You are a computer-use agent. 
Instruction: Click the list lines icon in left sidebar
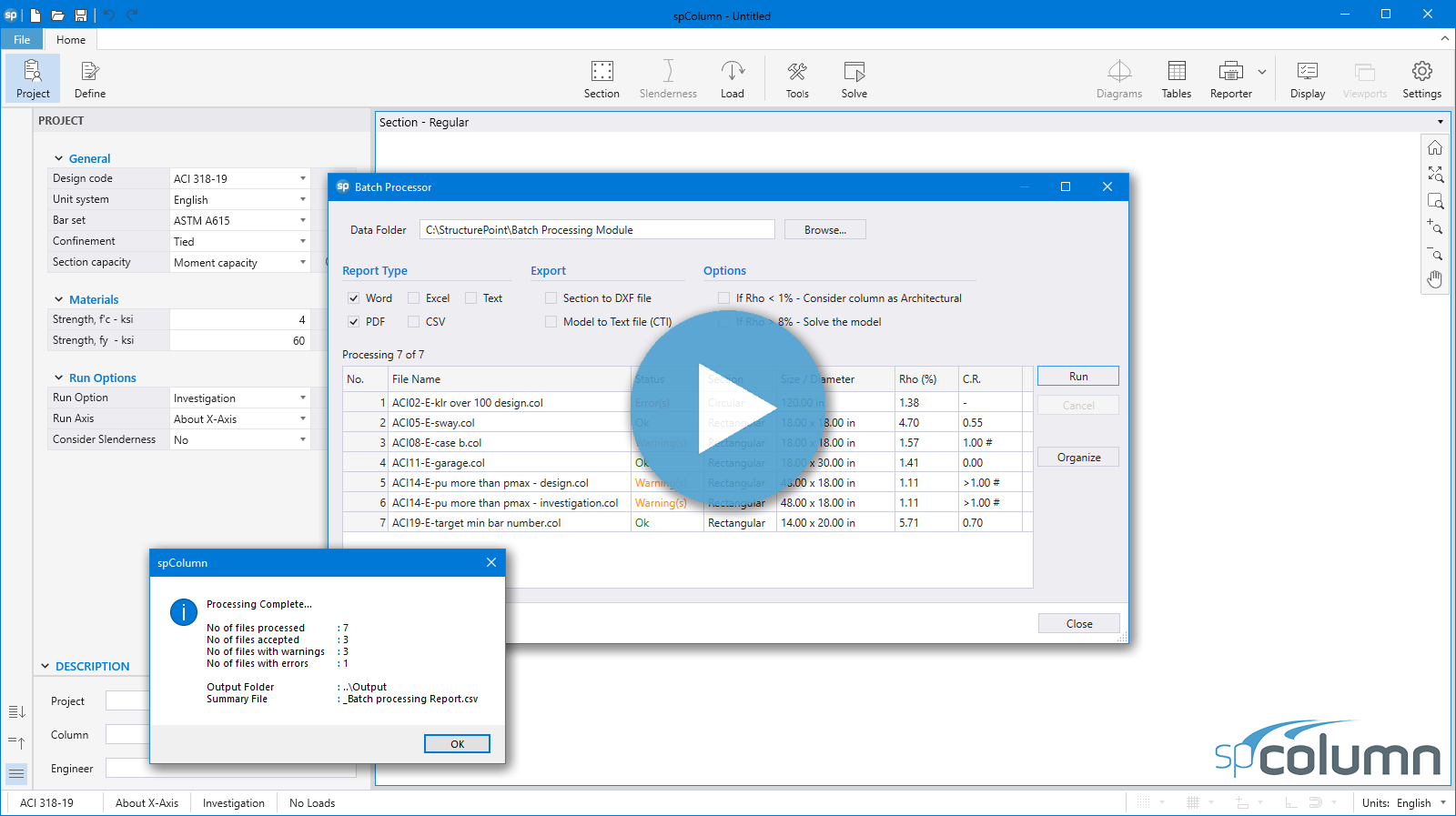coord(16,773)
